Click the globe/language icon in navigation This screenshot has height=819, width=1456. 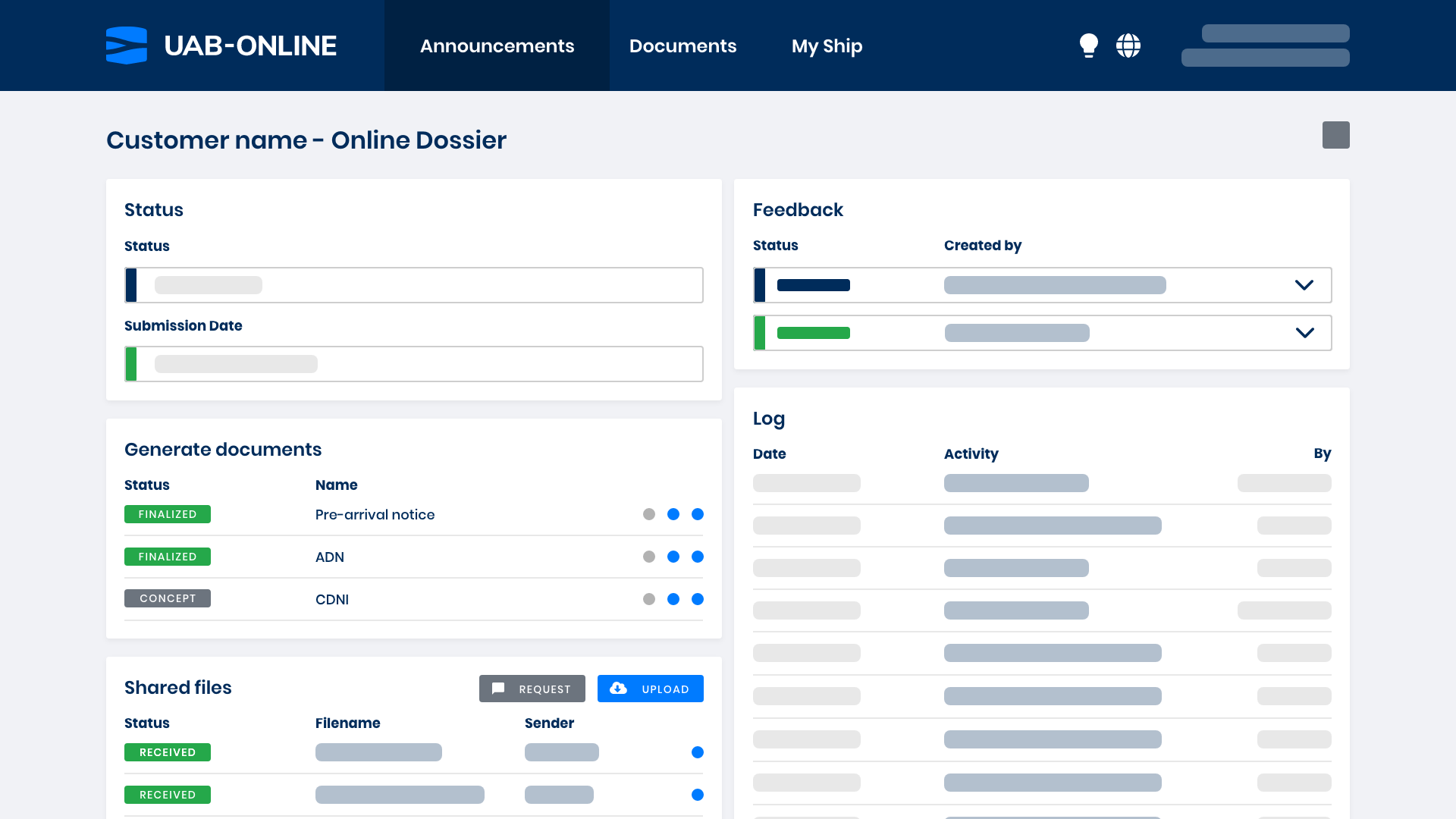(x=1128, y=45)
